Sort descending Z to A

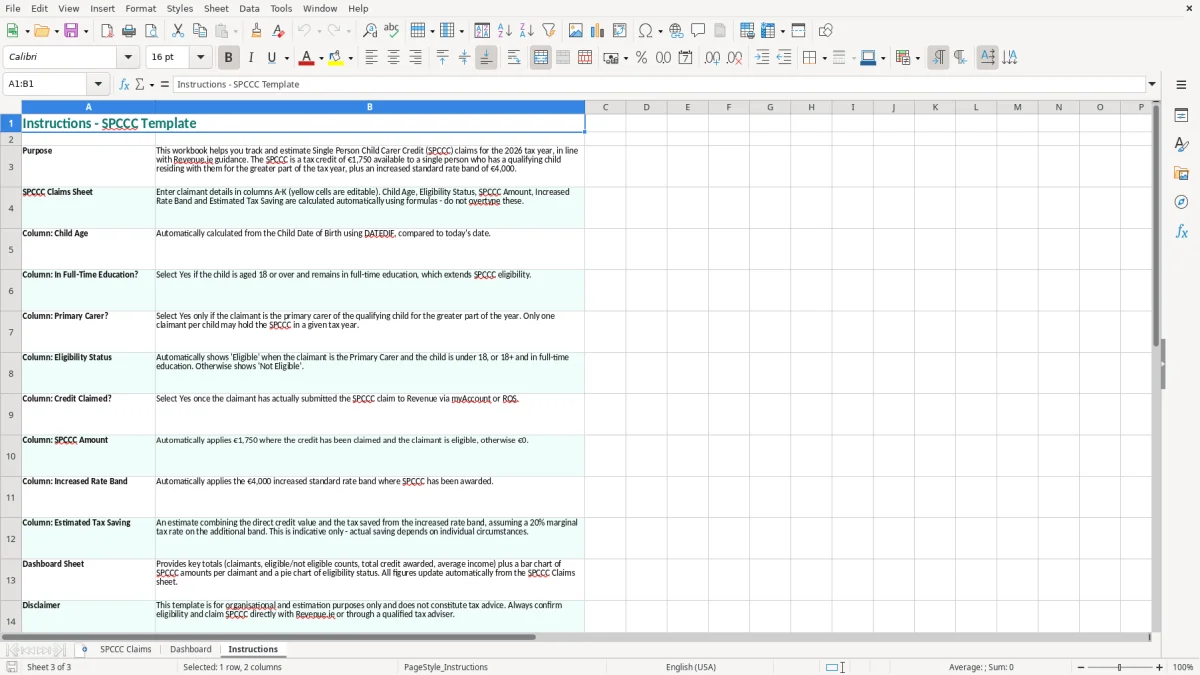(527, 31)
